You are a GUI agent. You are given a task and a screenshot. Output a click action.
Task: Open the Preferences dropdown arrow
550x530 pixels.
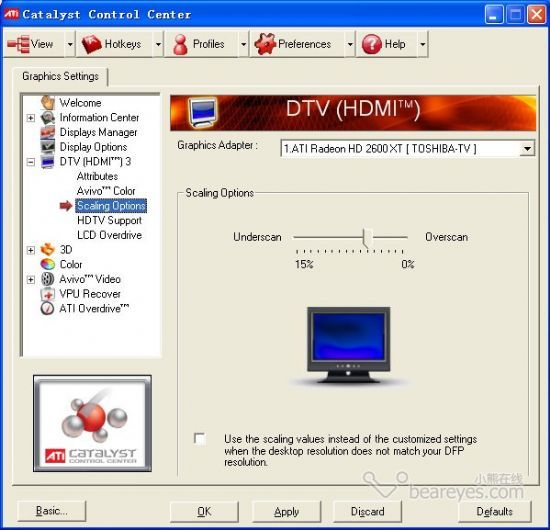click(x=350, y=44)
